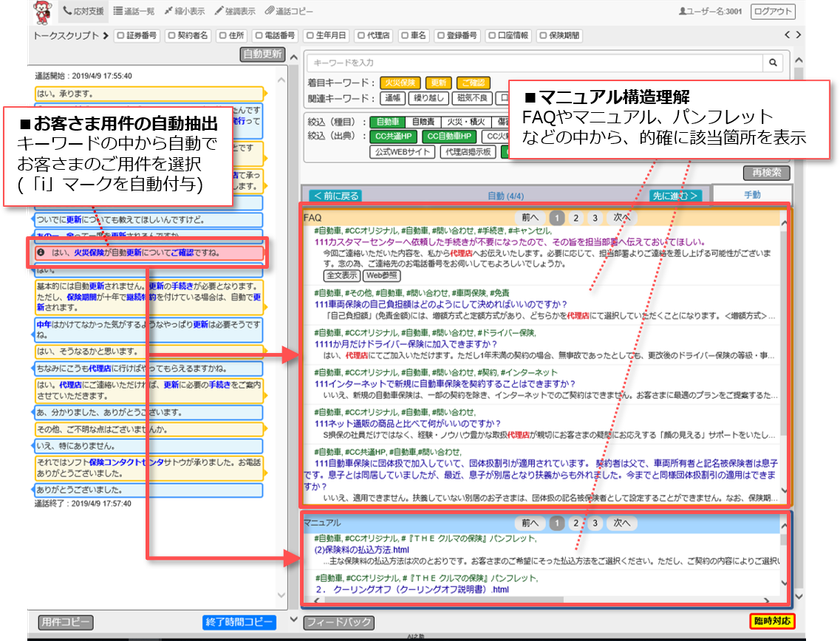840x641 pixels.
Task: Enable the 電話番号 checkbox
Action: pyautogui.click(x=258, y=33)
